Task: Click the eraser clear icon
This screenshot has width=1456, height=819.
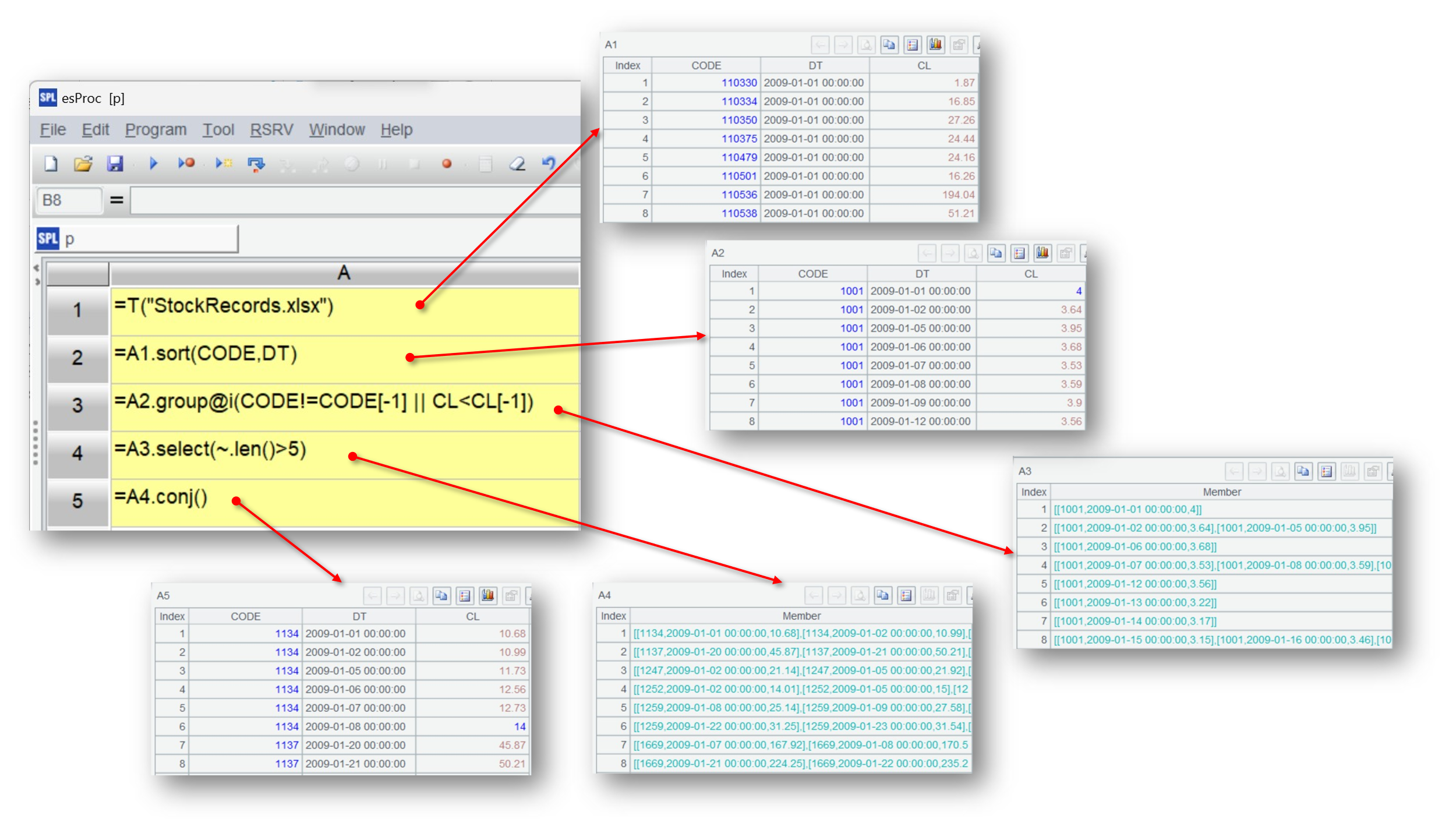Action: point(517,164)
